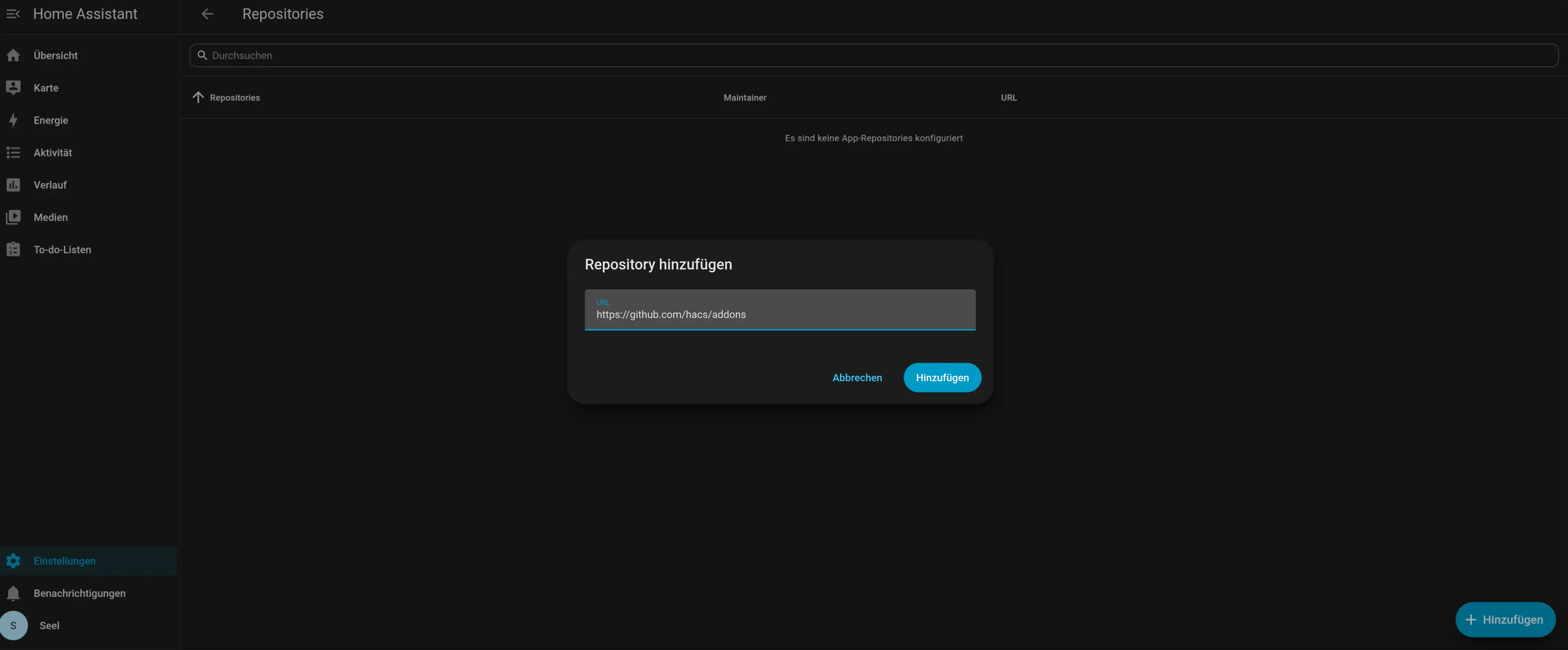Click the 'Repository hinzufügen' dialog title
The height and width of the screenshot is (650, 1568).
click(658, 264)
